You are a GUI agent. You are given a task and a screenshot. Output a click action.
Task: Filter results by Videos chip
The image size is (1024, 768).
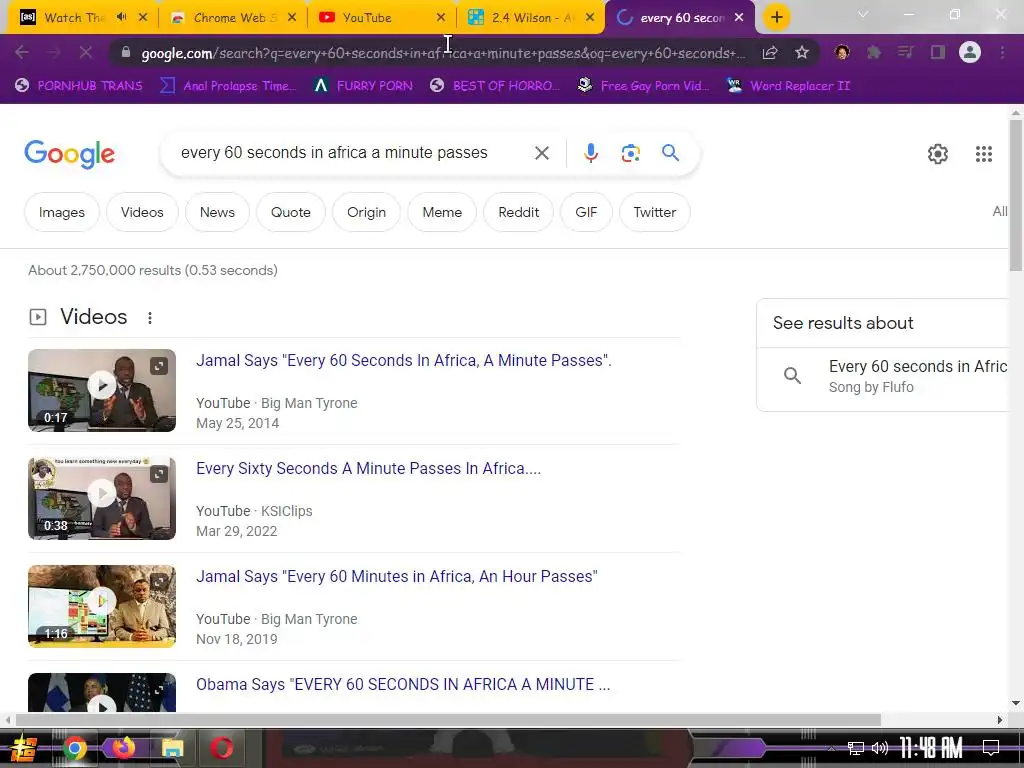coord(142,212)
